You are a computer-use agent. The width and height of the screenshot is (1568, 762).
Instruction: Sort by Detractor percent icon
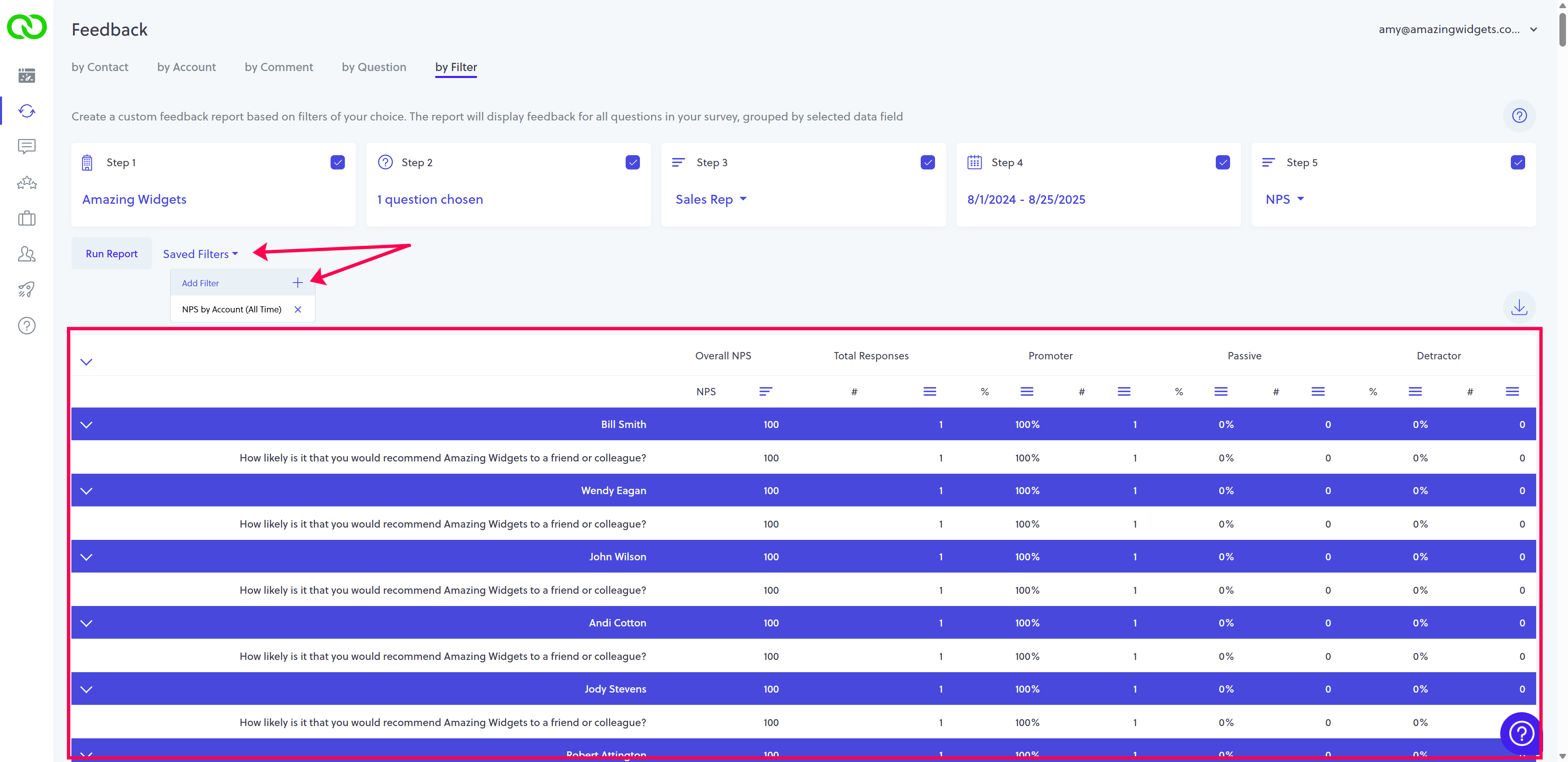click(1415, 392)
